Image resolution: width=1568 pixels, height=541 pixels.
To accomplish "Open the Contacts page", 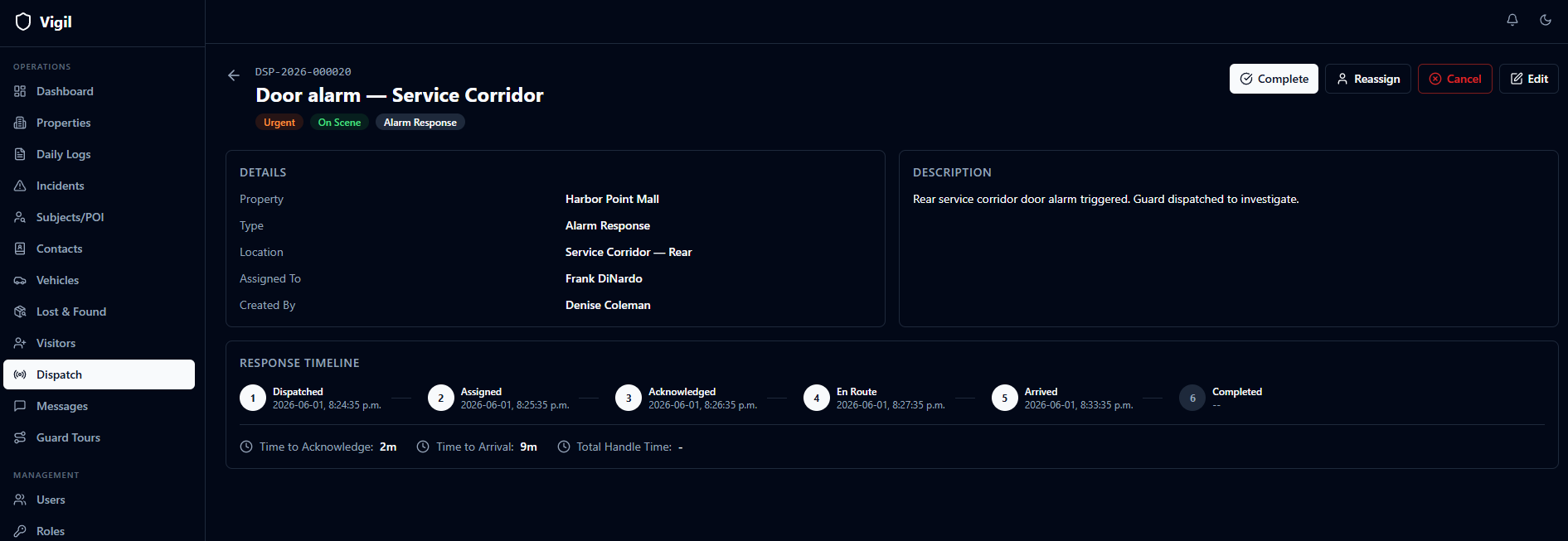I will point(99,249).
